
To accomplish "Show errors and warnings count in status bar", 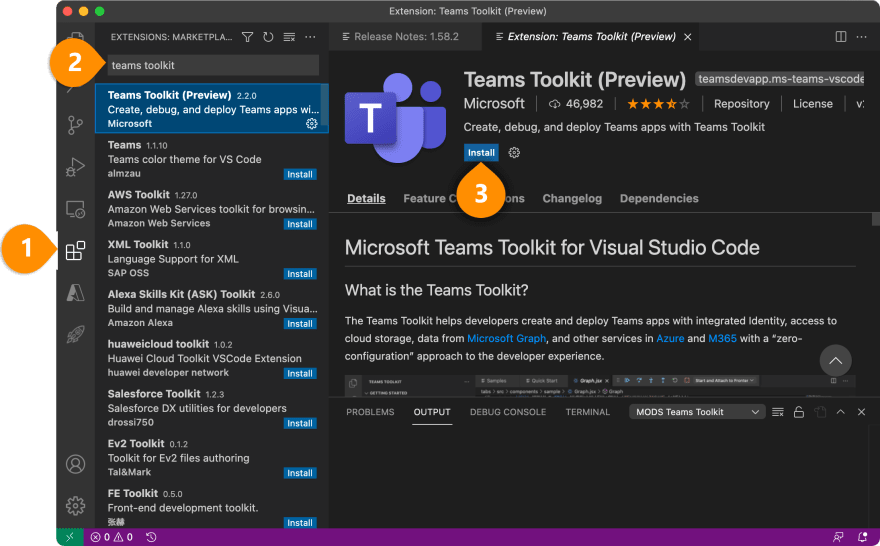I will tap(112, 537).
